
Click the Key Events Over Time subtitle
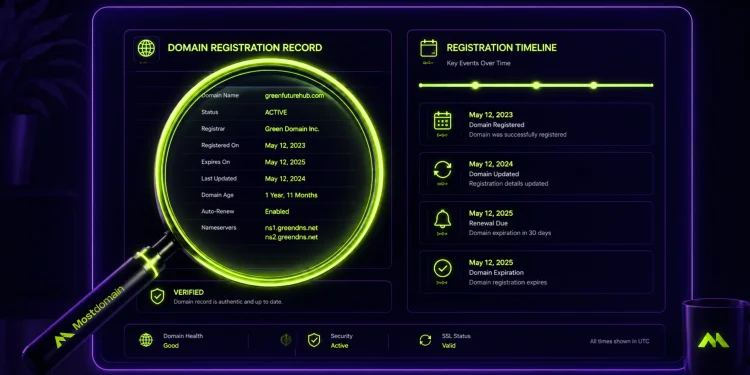[478, 63]
